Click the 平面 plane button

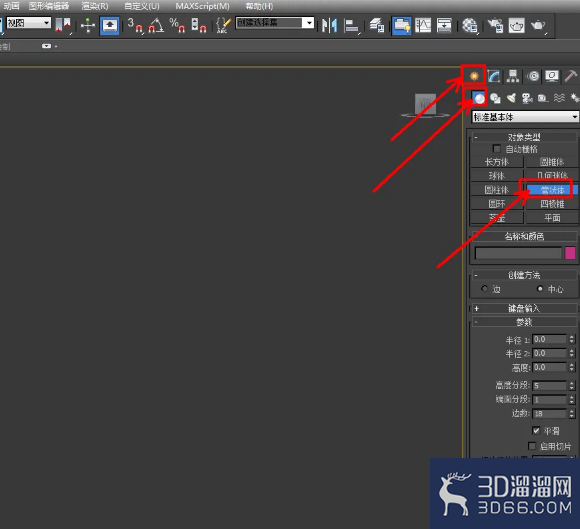point(552,218)
